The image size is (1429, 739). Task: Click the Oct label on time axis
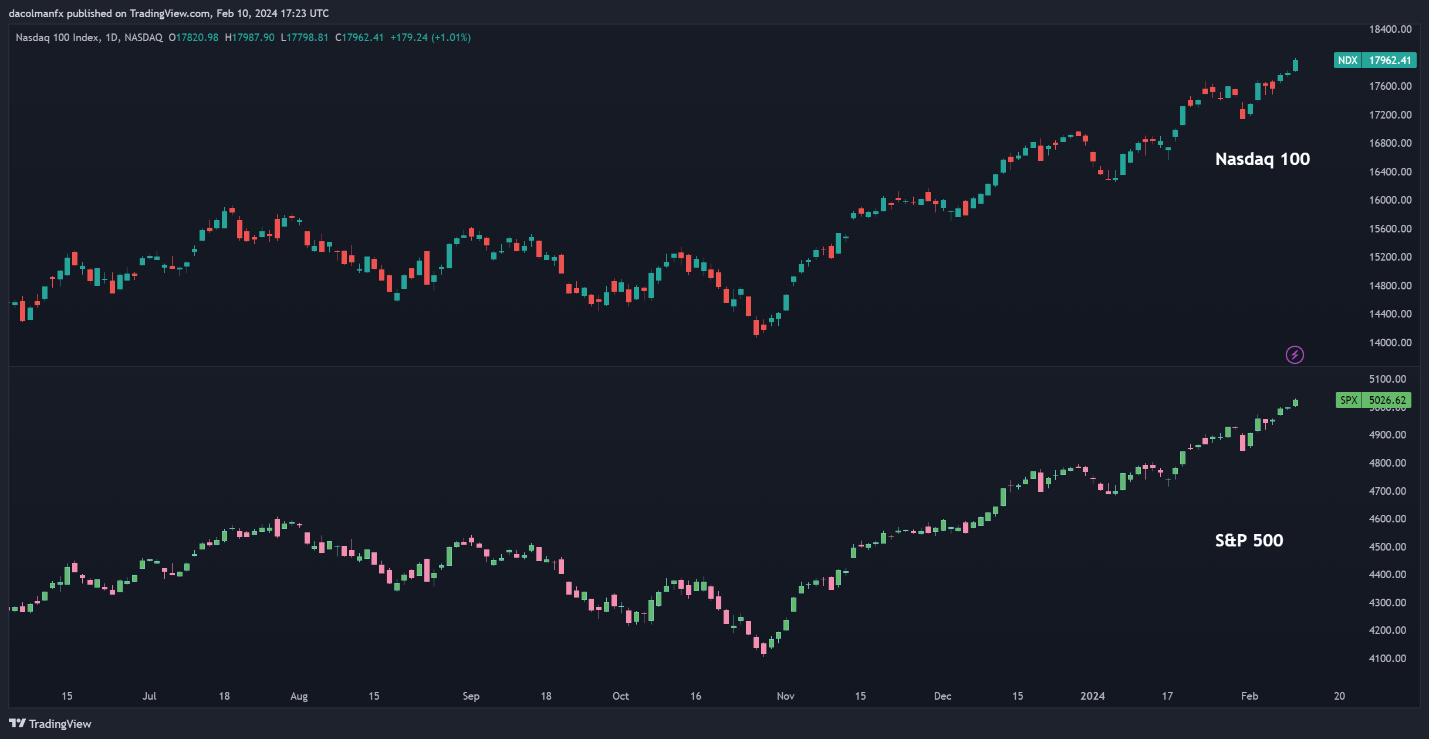coord(620,695)
